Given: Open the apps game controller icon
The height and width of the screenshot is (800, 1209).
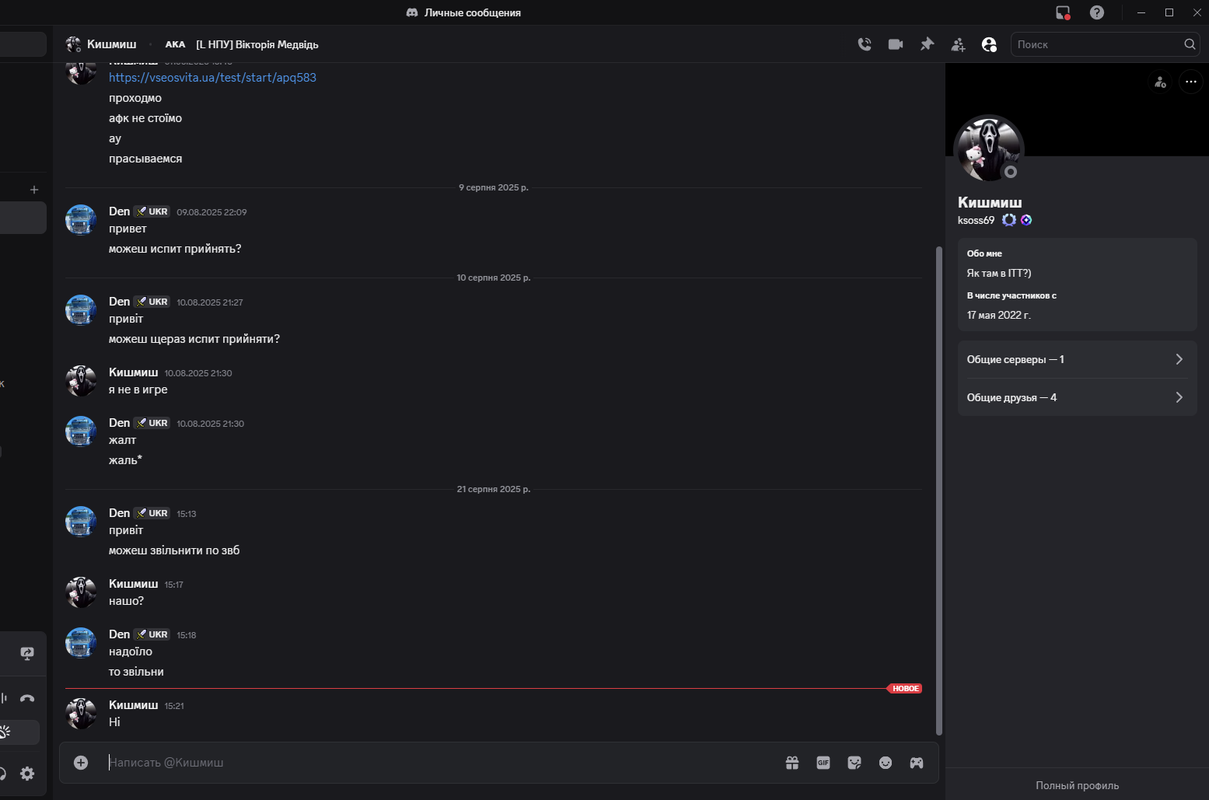Looking at the screenshot, I should pos(916,762).
